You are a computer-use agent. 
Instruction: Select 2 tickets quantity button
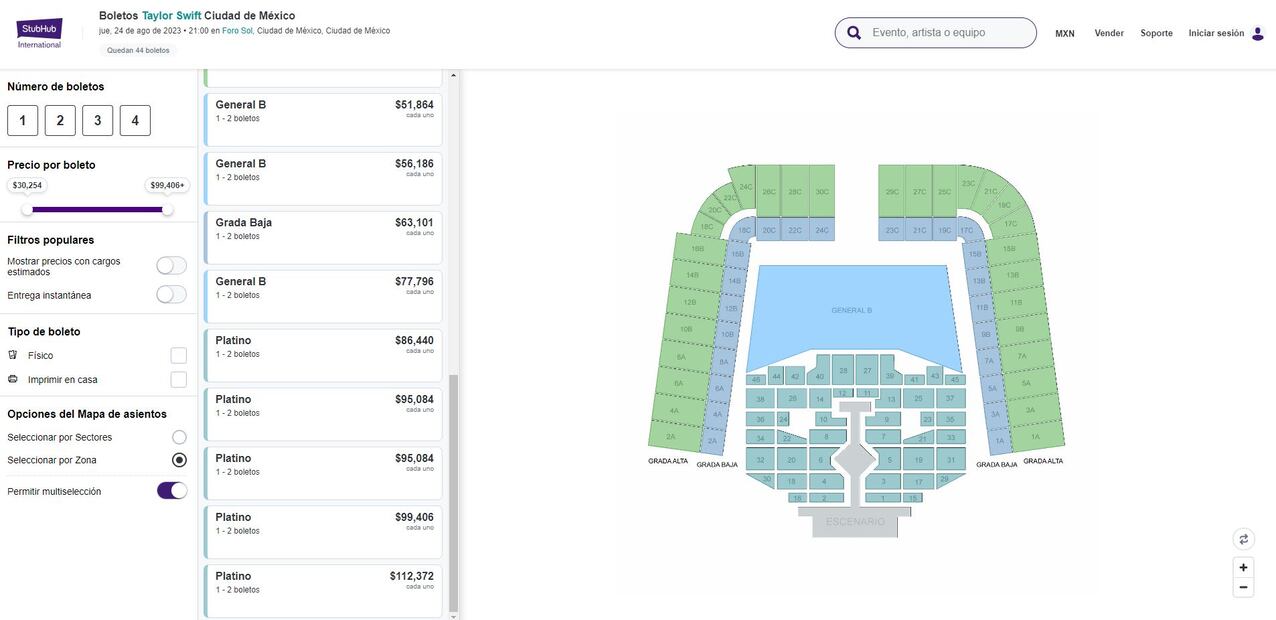coord(60,120)
